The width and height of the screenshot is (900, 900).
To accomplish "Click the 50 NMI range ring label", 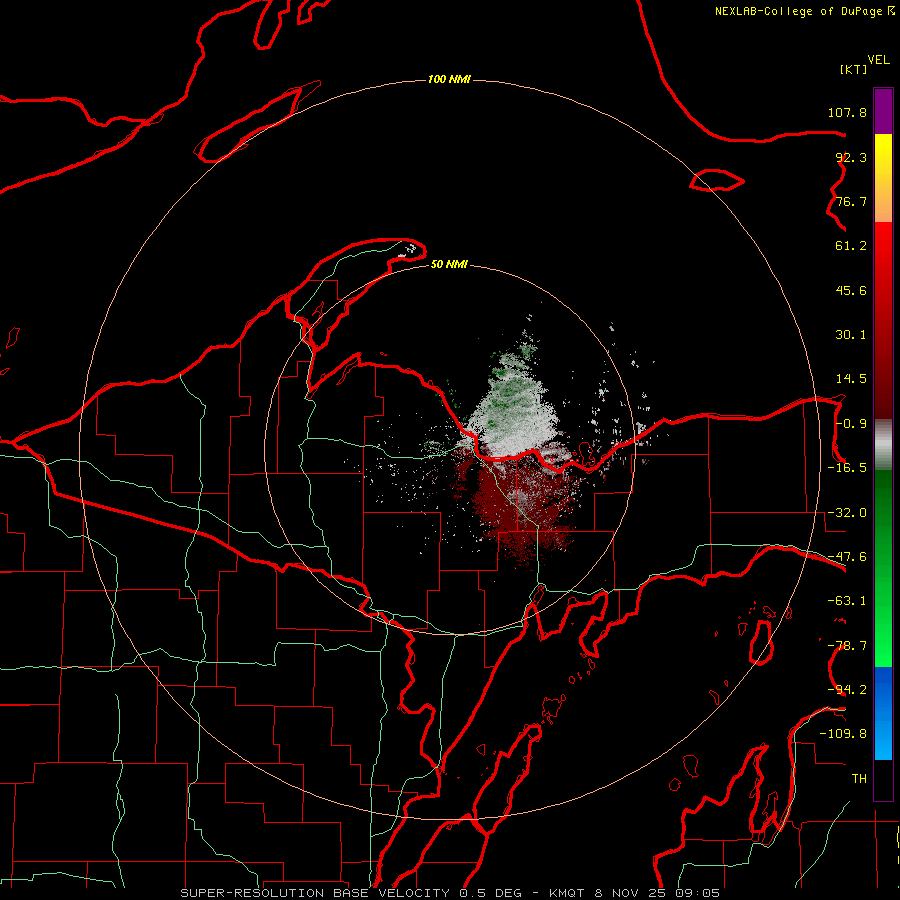I will (449, 264).
